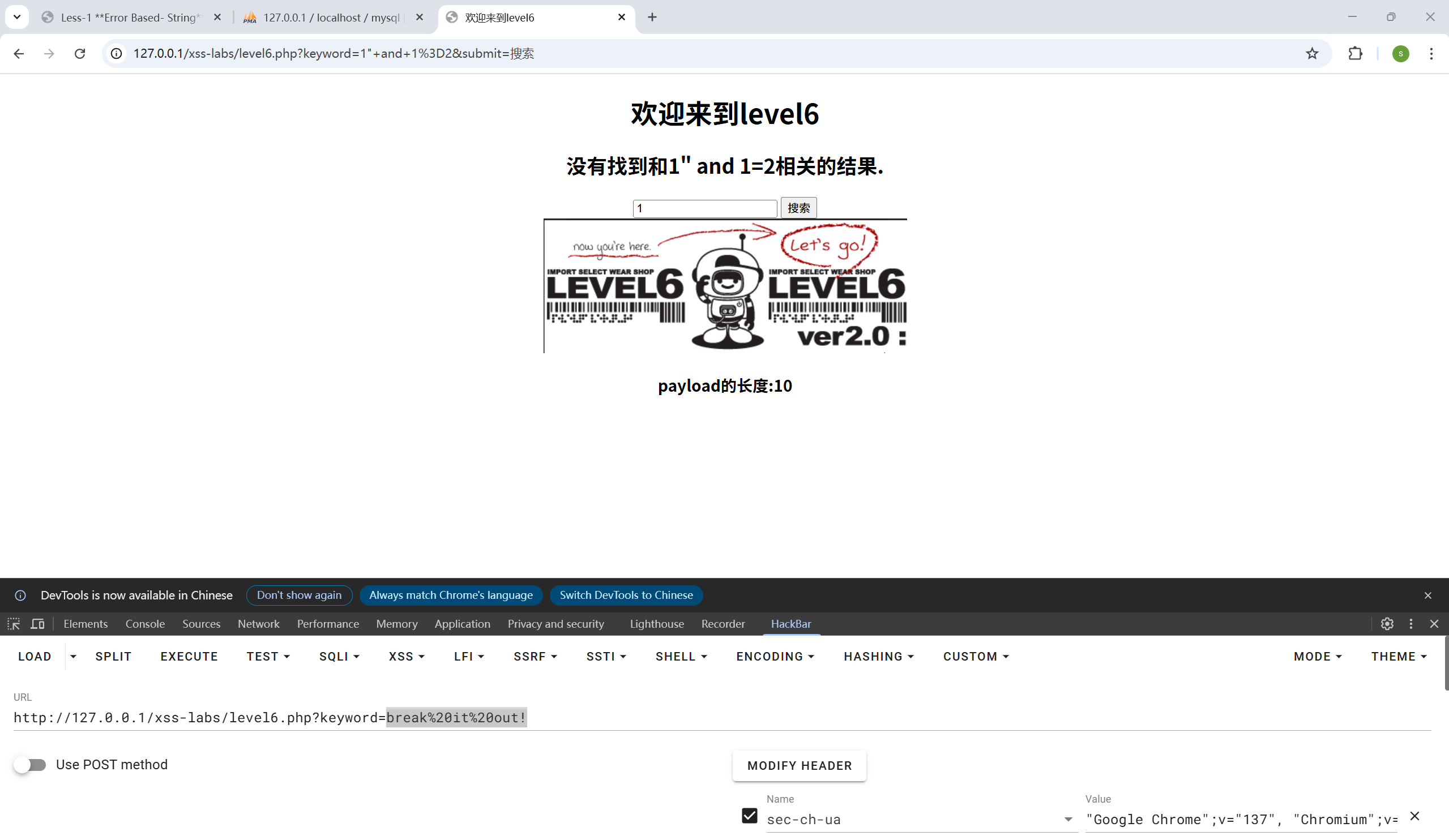View site information via the info icon
The width and height of the screenshot is (1449, 840).
[x=116, y=53]
